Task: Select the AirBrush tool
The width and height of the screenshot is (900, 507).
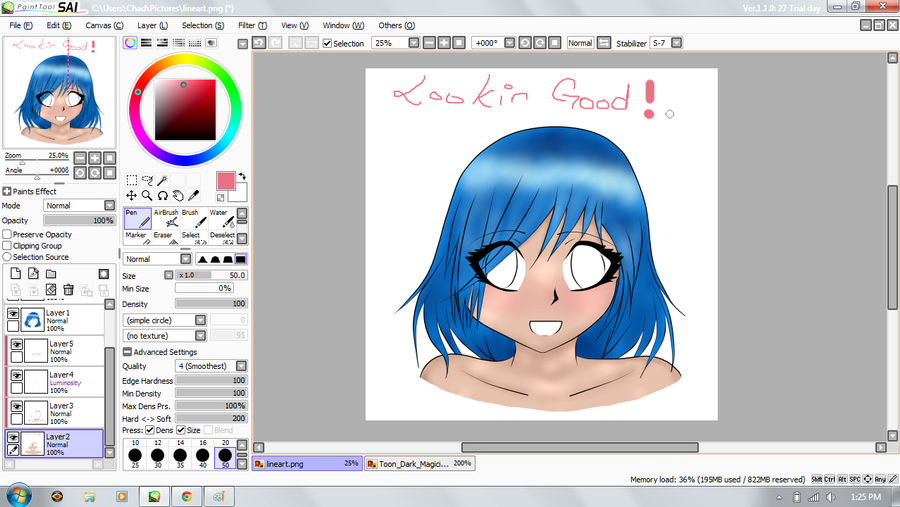Action: [166, 219]
